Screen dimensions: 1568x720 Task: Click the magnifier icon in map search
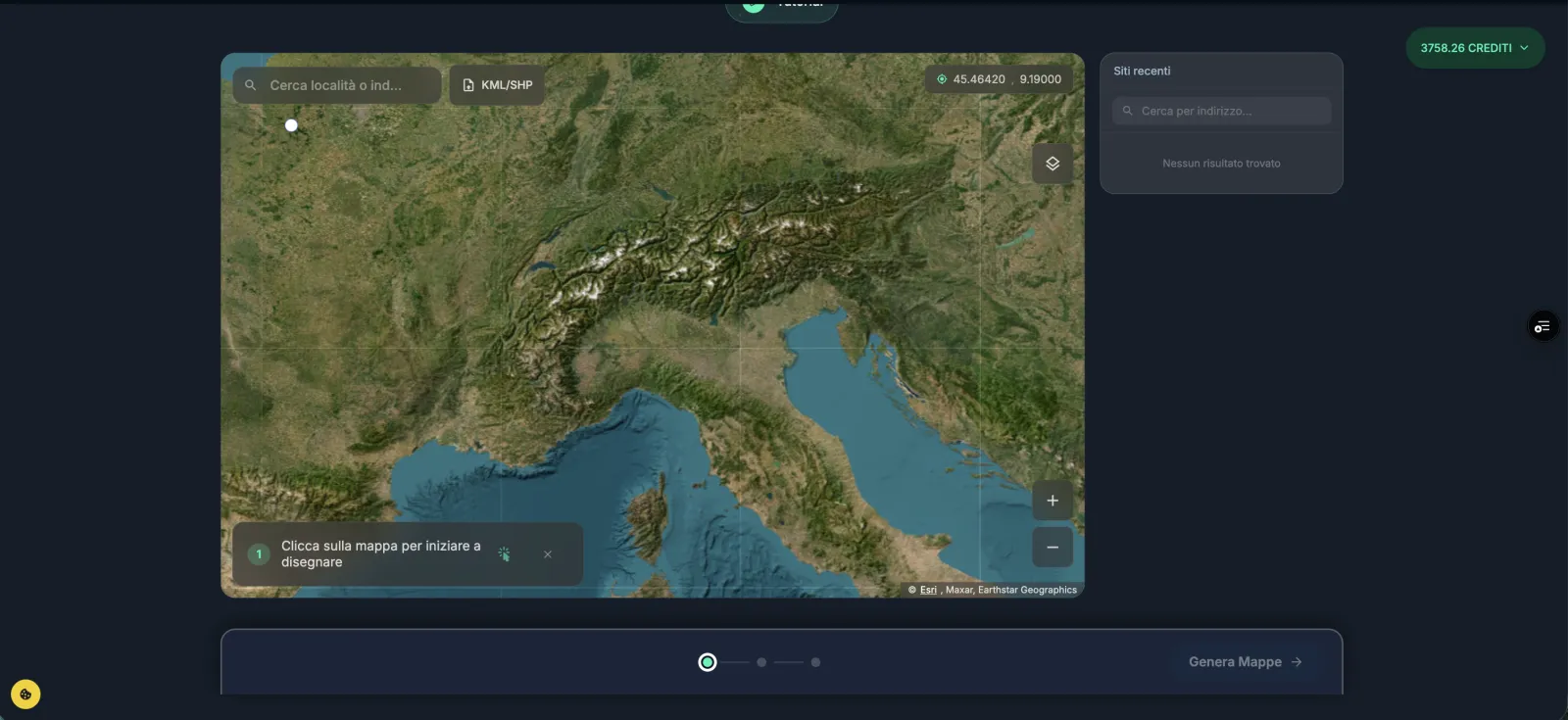coord(251,85)
